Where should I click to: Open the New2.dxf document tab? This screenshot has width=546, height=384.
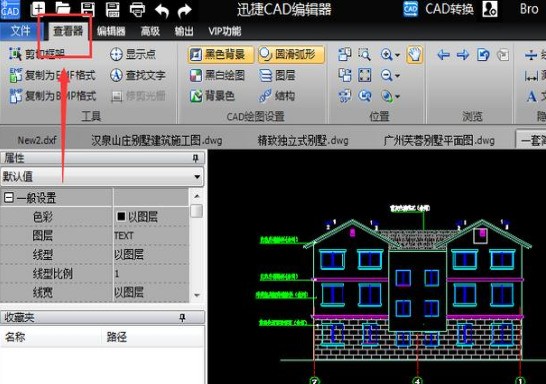click(37, 141)
